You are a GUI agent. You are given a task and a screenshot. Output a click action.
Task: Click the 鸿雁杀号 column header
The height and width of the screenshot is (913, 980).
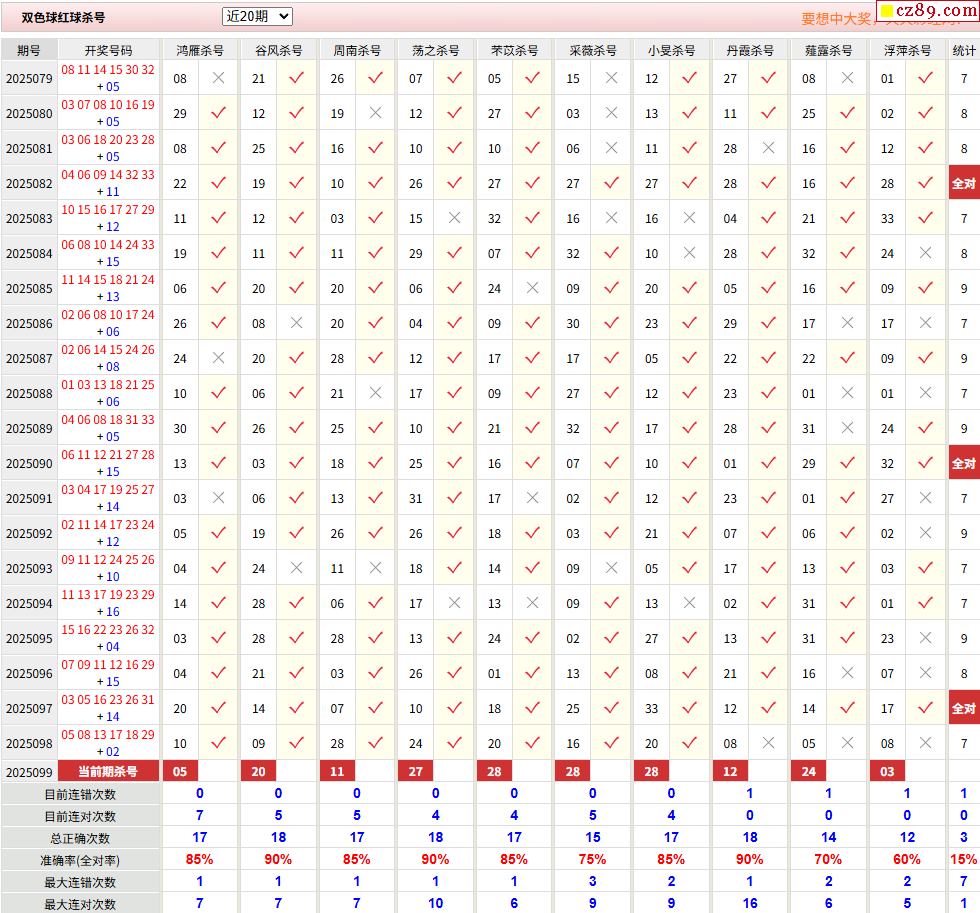coord(199,50)
